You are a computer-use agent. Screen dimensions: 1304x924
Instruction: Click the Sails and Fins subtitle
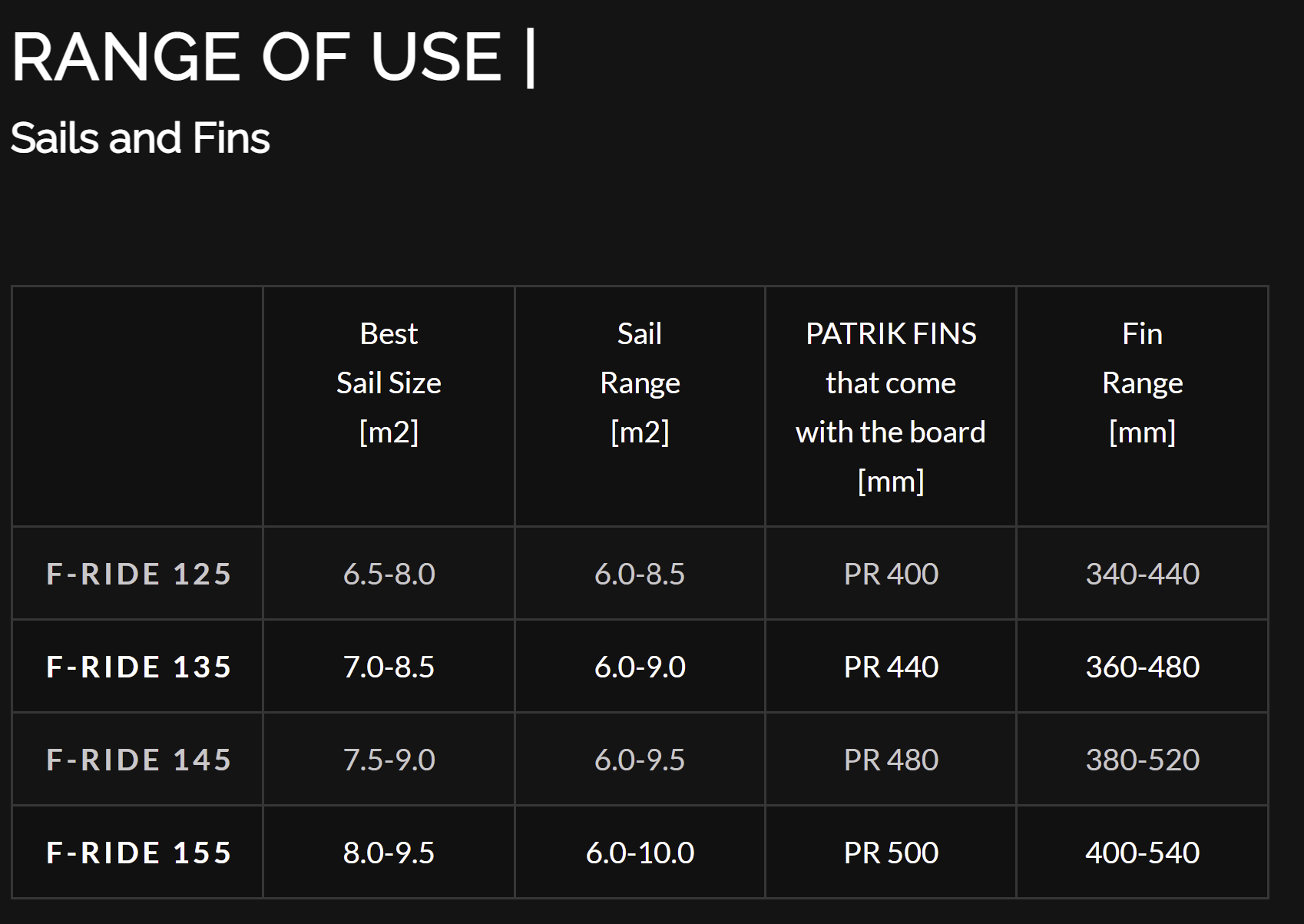pos(140,138)
